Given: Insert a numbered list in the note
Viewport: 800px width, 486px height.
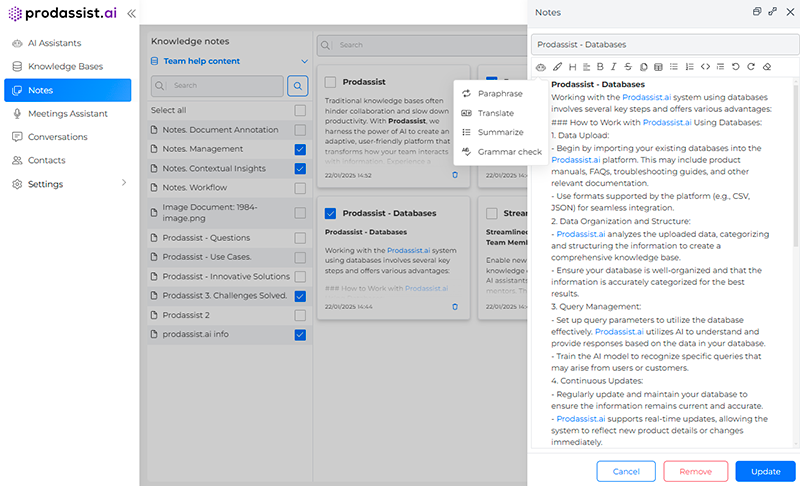Looking at the screenshot, I should click(689, 67).
